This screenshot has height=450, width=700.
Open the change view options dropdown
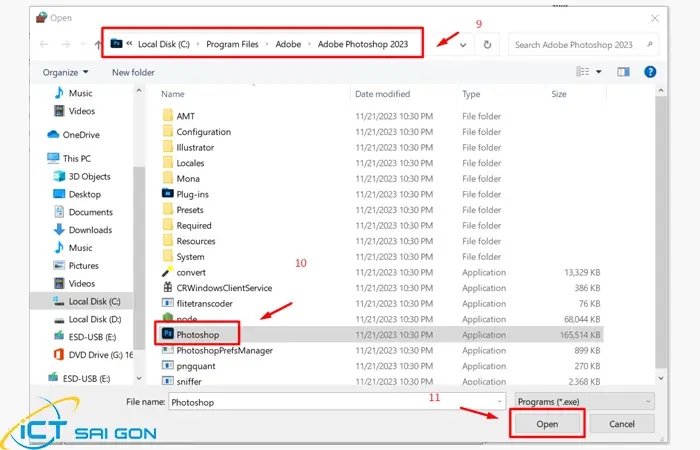(x=600, y=72)
